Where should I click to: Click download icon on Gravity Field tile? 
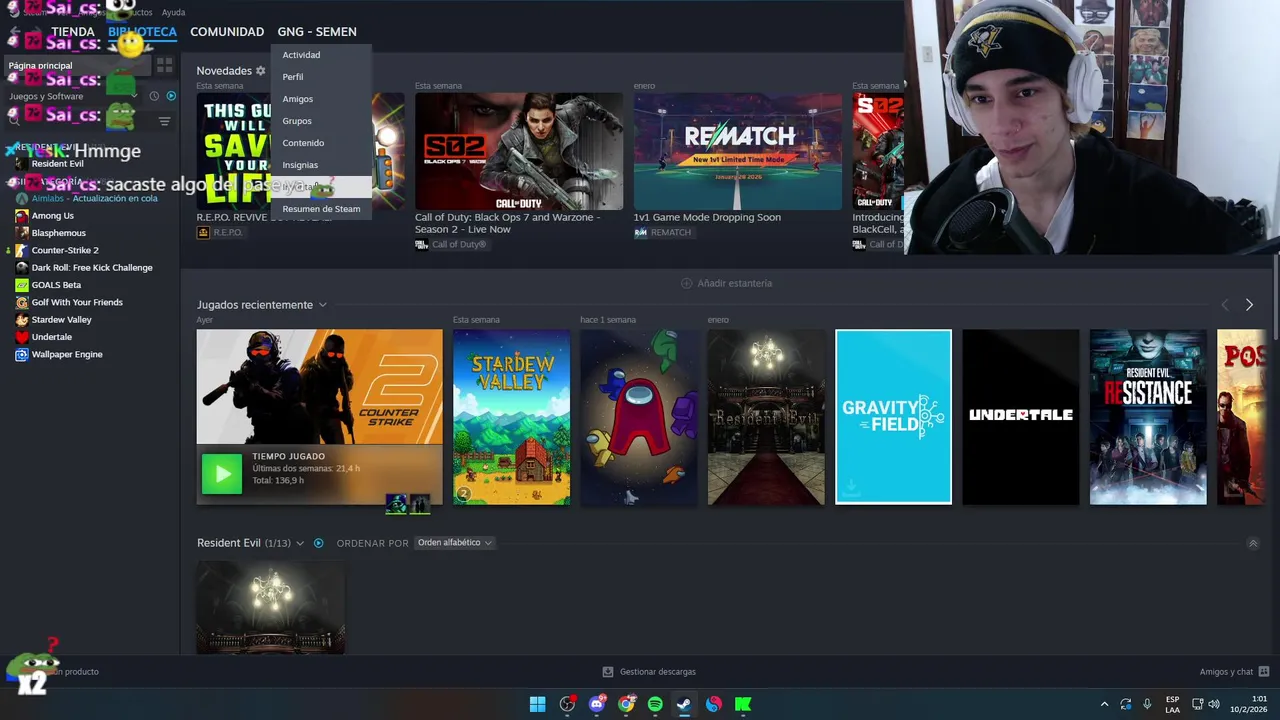click(851, 488)
